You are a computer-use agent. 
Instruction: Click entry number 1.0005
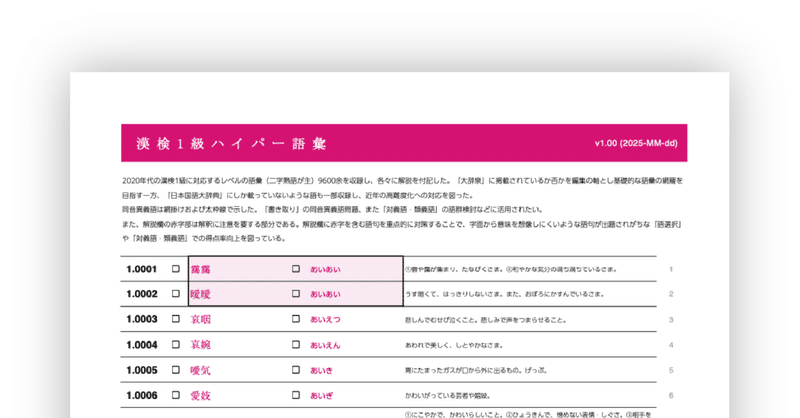coord(141,370)
